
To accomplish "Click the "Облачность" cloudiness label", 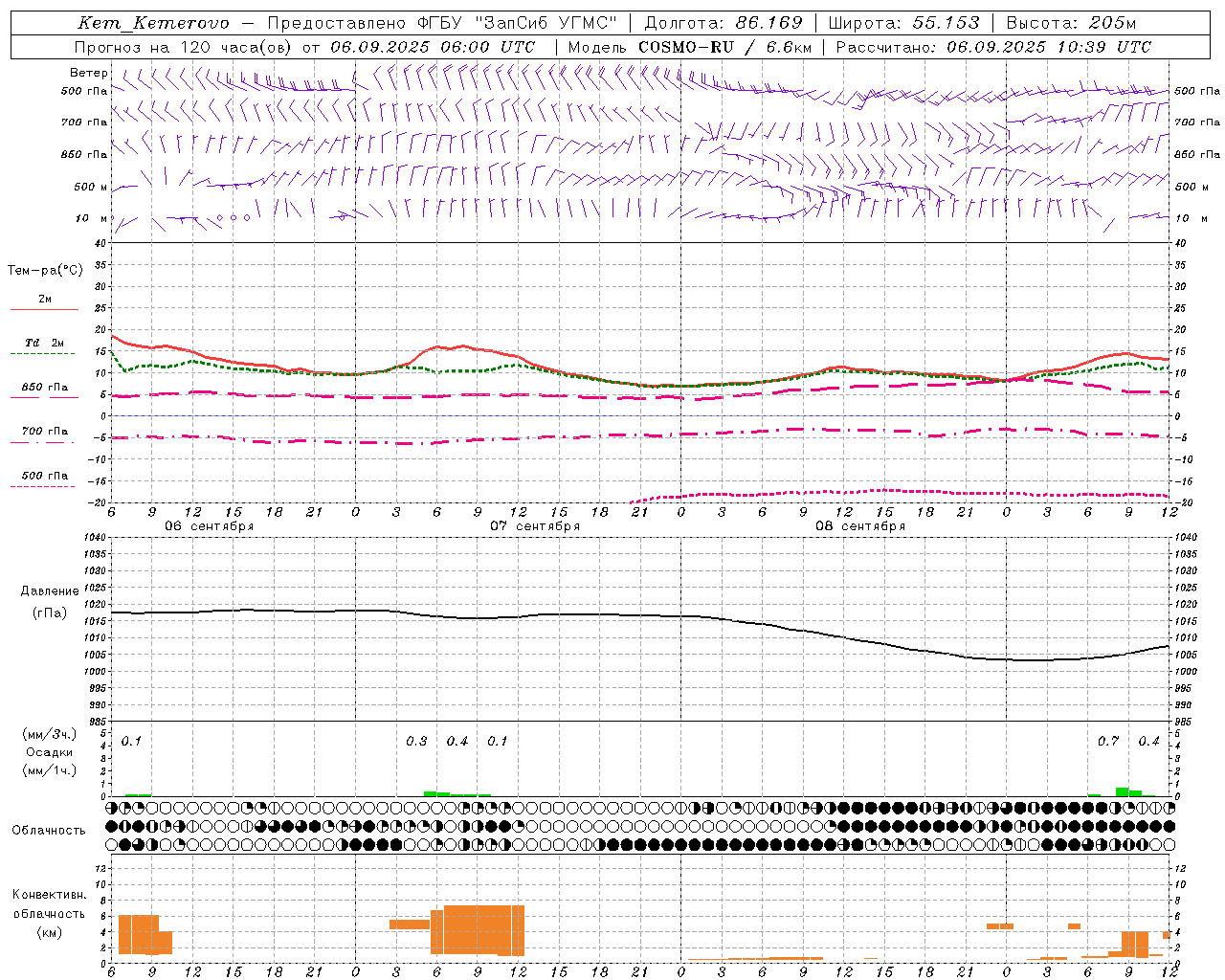I will pos(49,830).
